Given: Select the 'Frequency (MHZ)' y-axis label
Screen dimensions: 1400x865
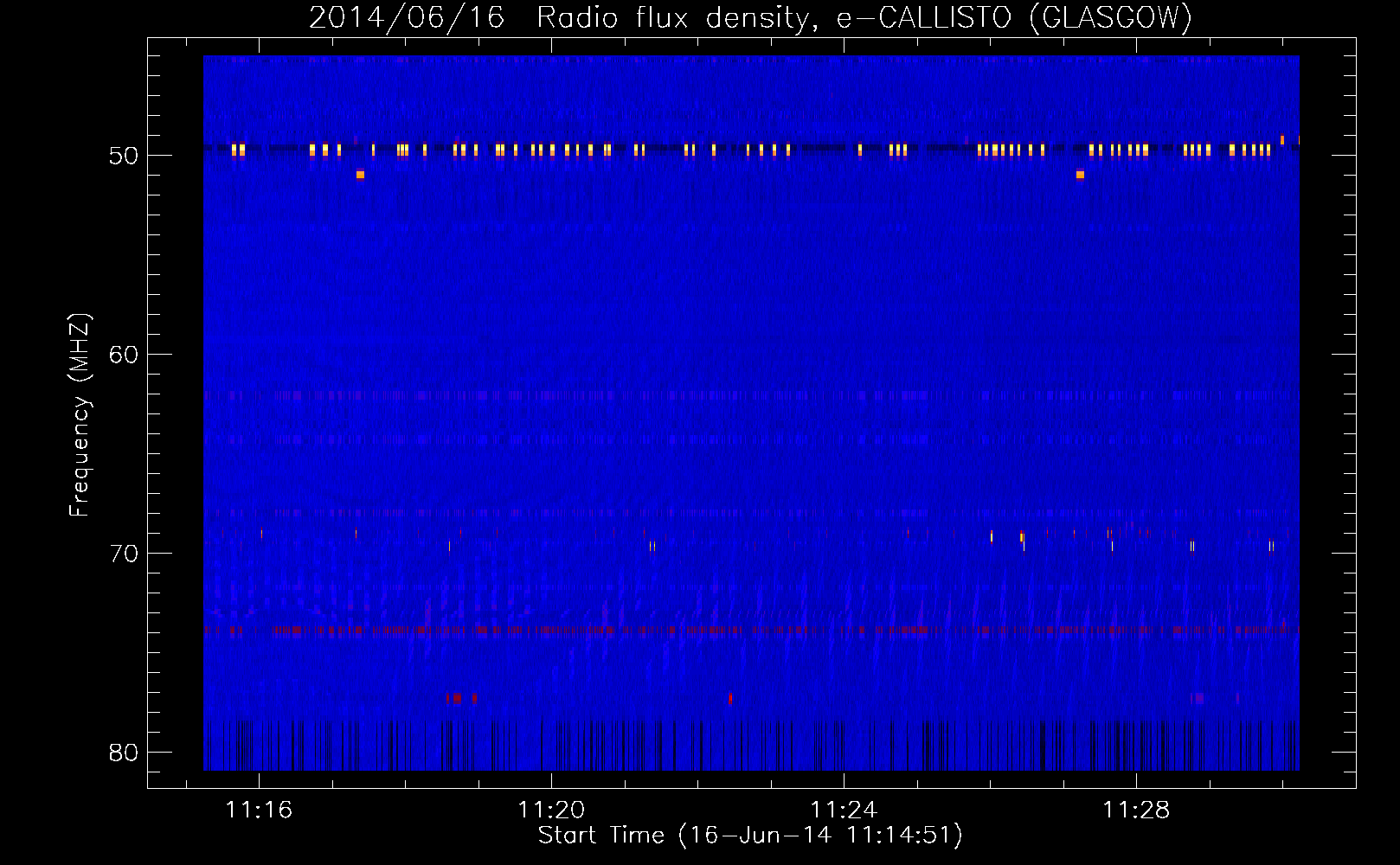Looking at the screenshot, I should [x=79, y=415].
